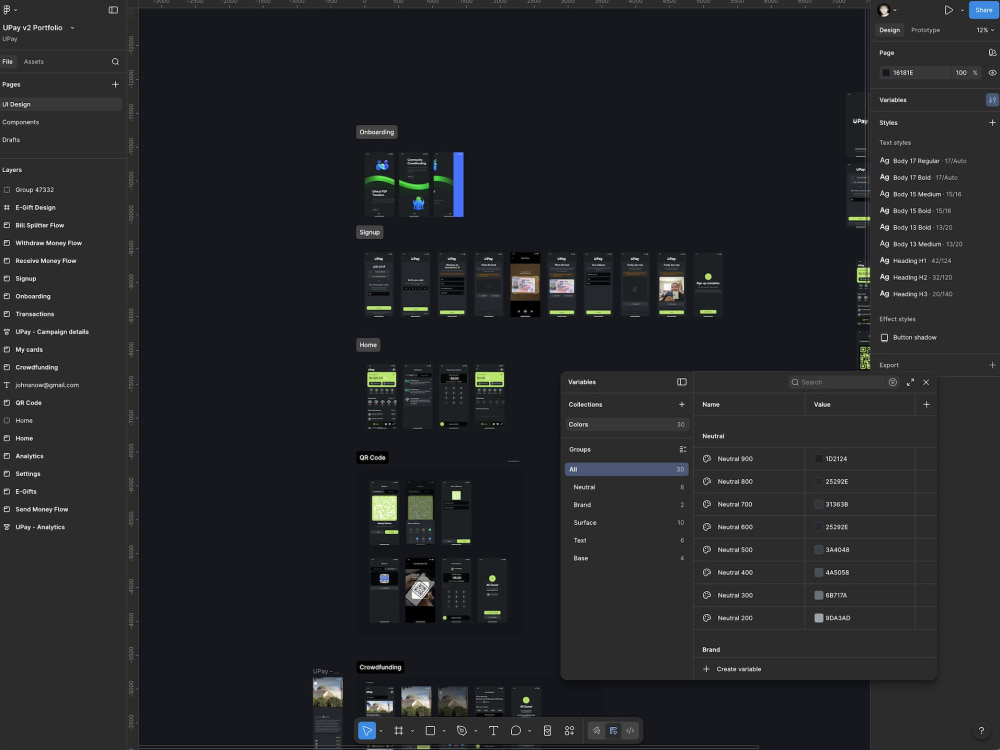This screenshot has height=750, width=1000.
Task: Click Create variable button
Action: (732, 669)
